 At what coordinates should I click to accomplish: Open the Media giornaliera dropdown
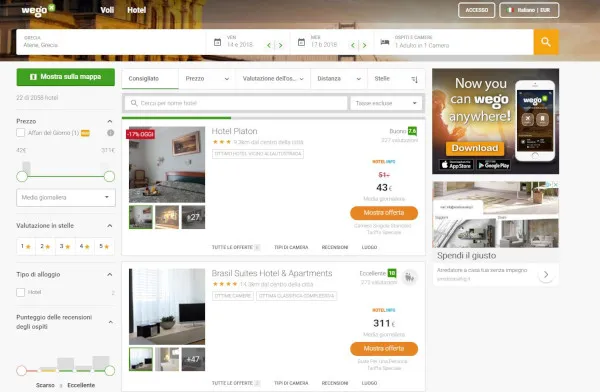coord(66,198)
